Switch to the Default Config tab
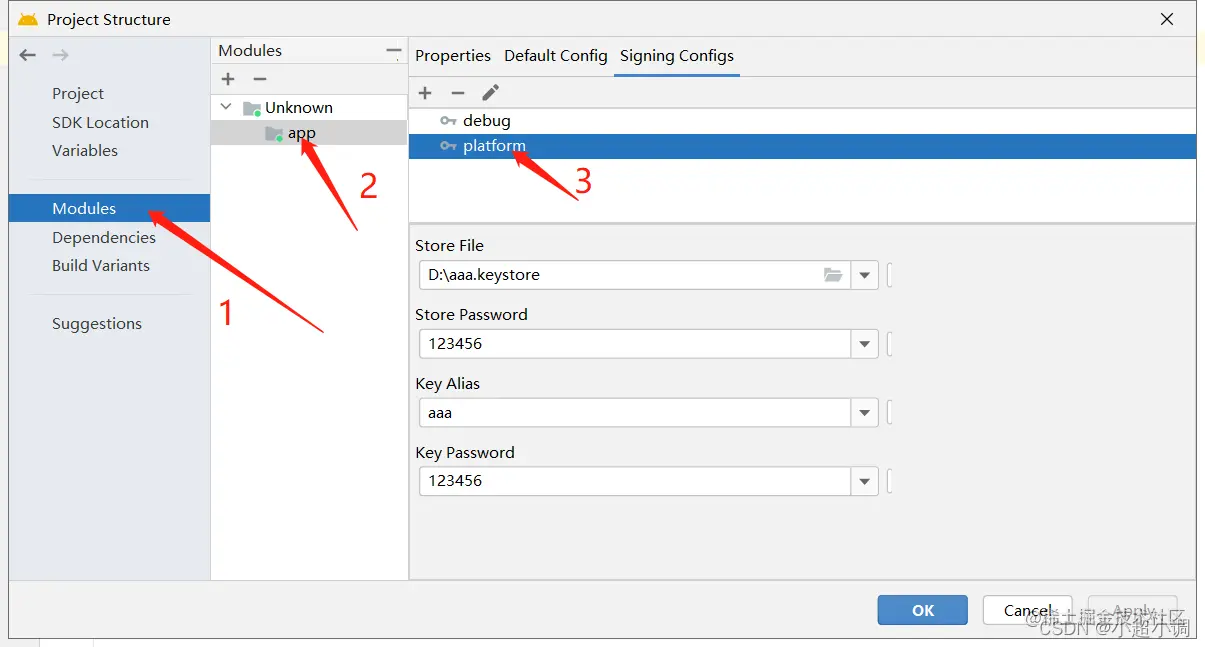This screenshot has width=1205, height=647. pos(556,56)
